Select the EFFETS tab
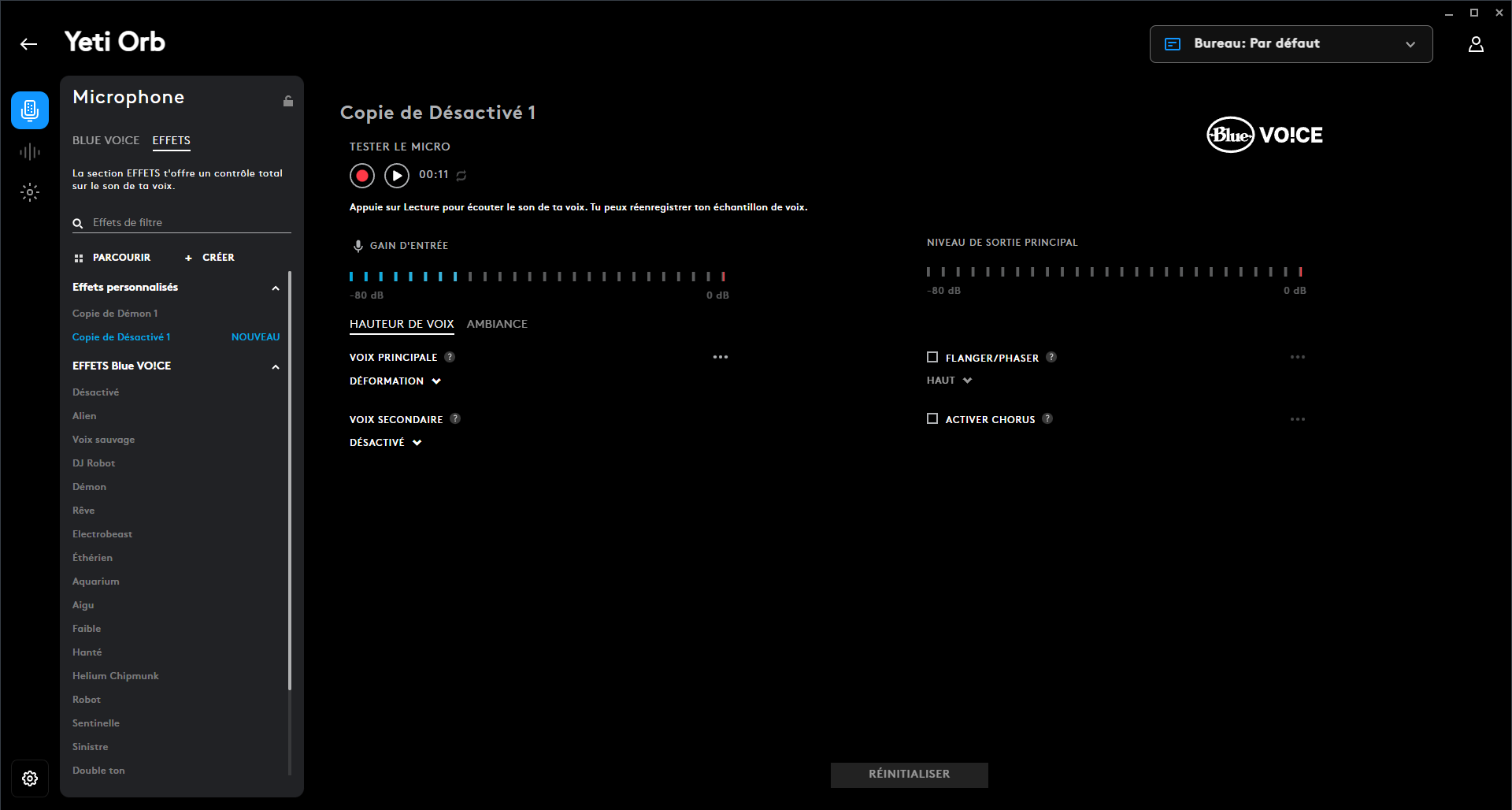The height and width of the screenshot is (810, 1512). pyautogui.click(x=172, y=140)
